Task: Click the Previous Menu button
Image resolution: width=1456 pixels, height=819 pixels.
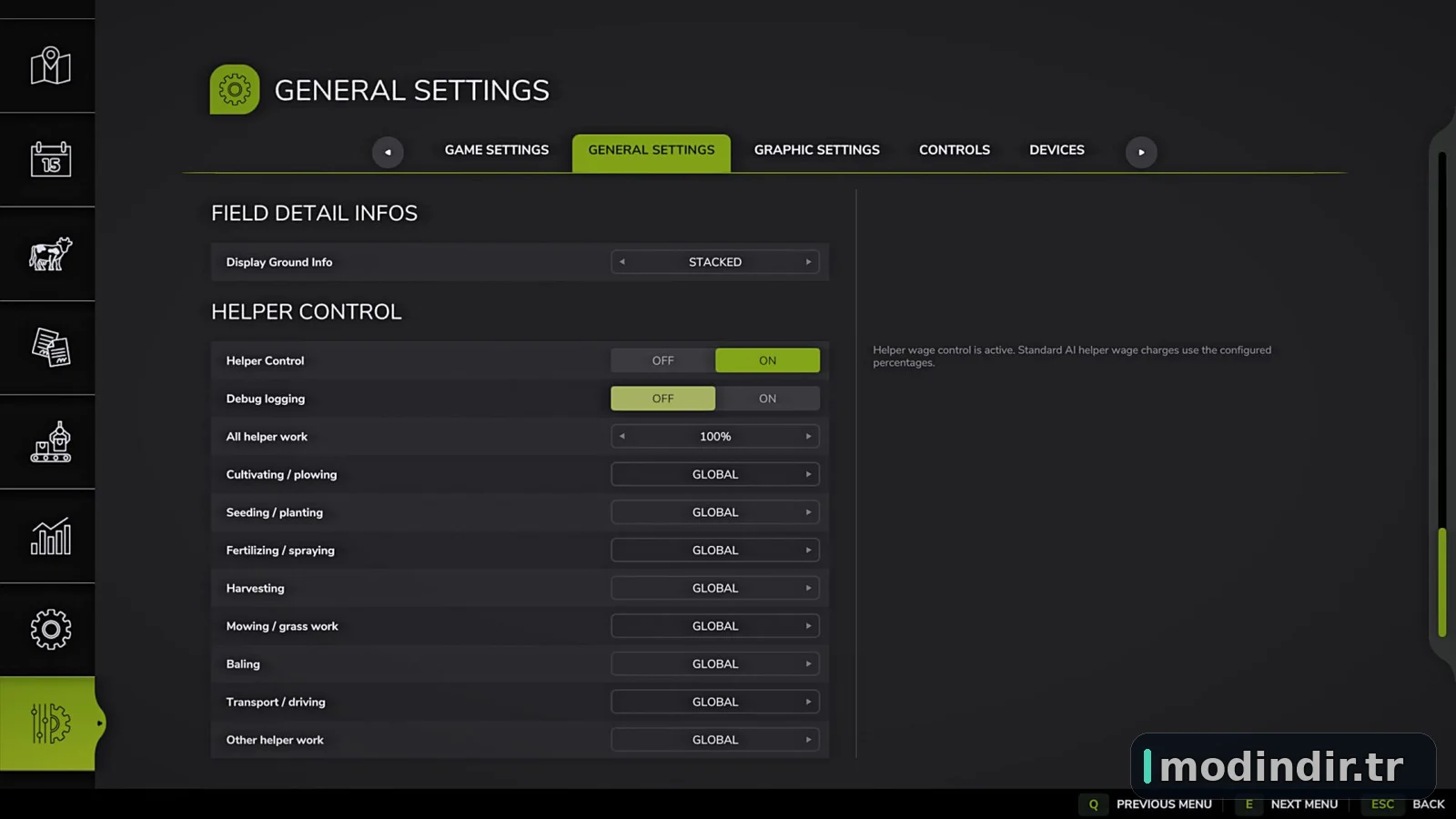Action: [x=1164, y=804]
